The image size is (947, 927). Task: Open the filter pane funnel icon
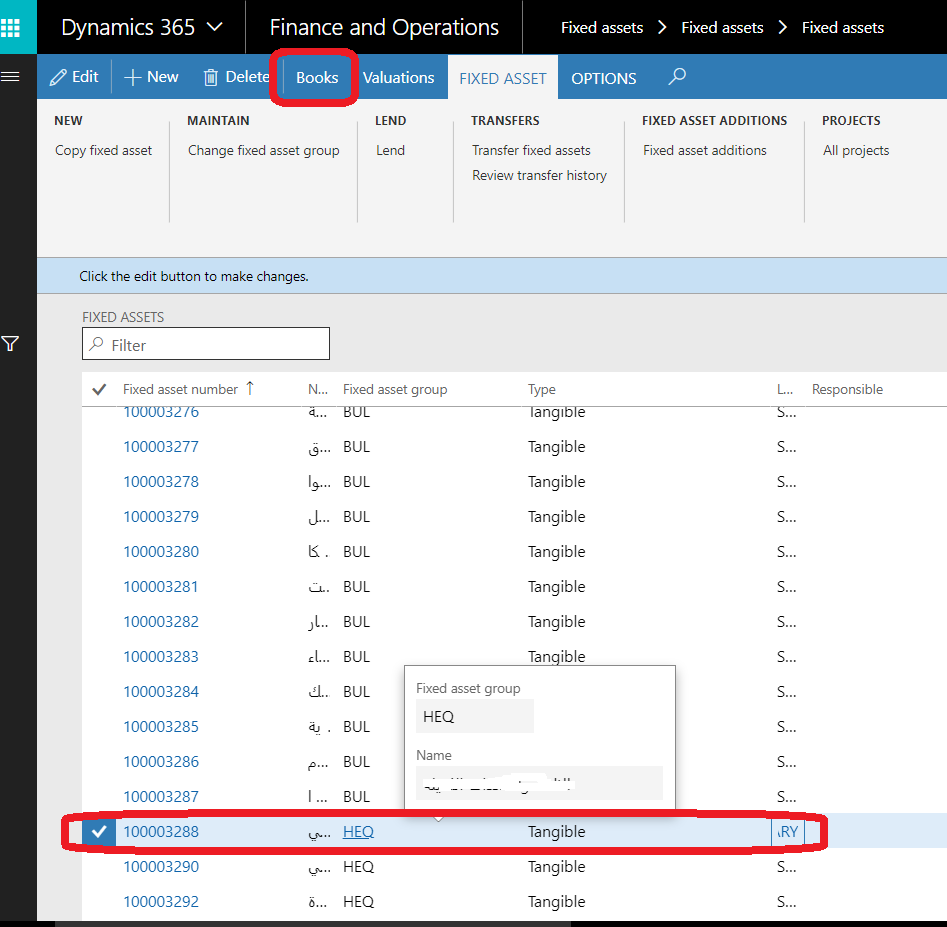[10, 344]
